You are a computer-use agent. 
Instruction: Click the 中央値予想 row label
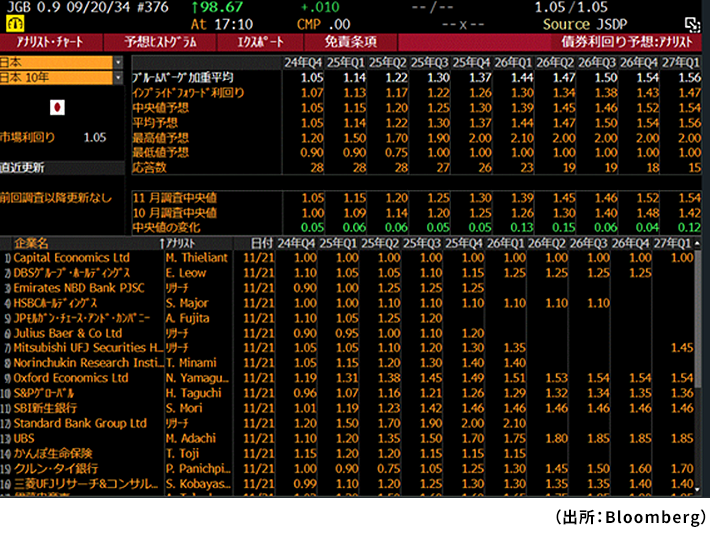pos(160,108)
